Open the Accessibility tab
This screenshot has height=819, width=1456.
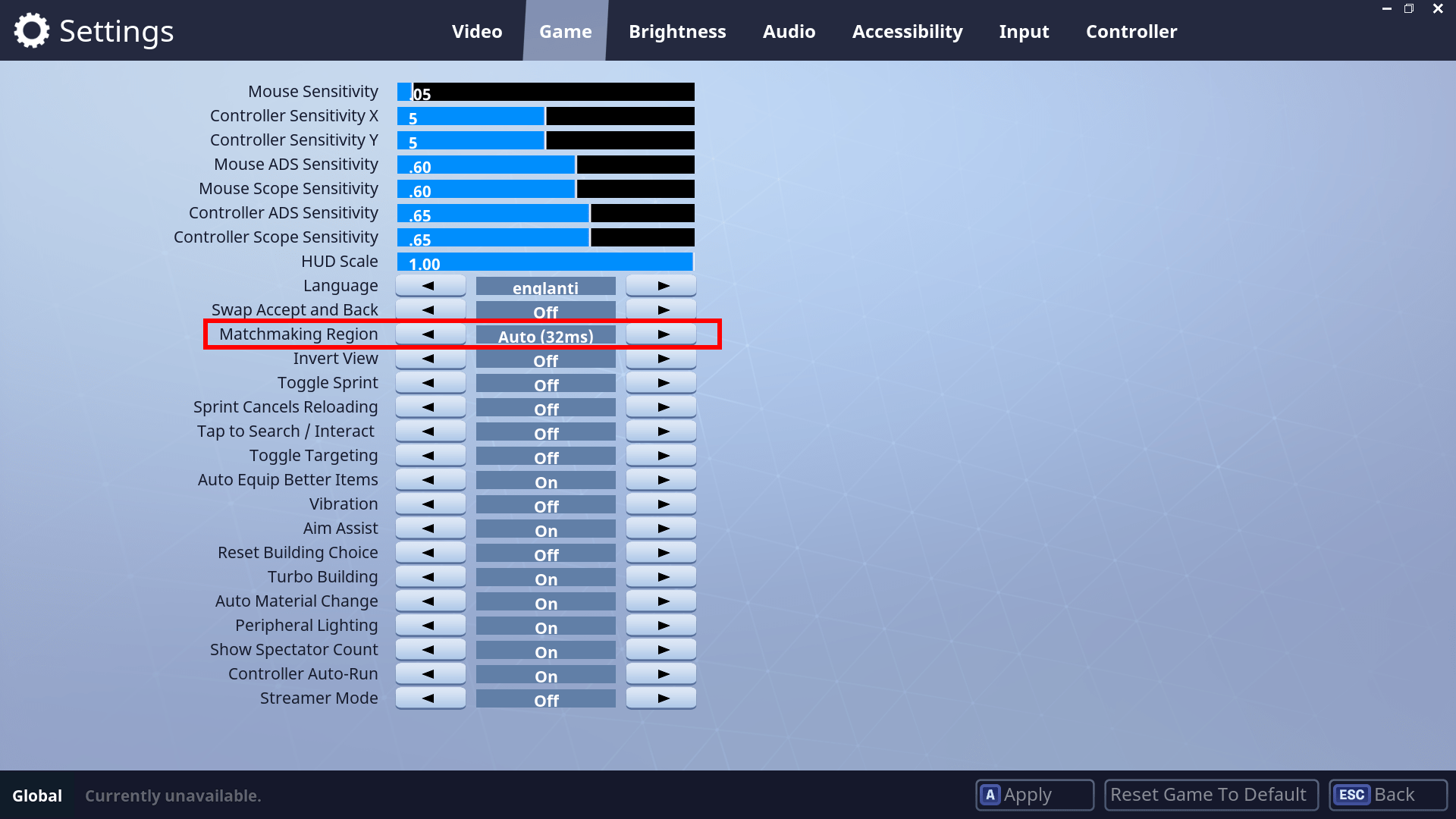coord(907,31)
